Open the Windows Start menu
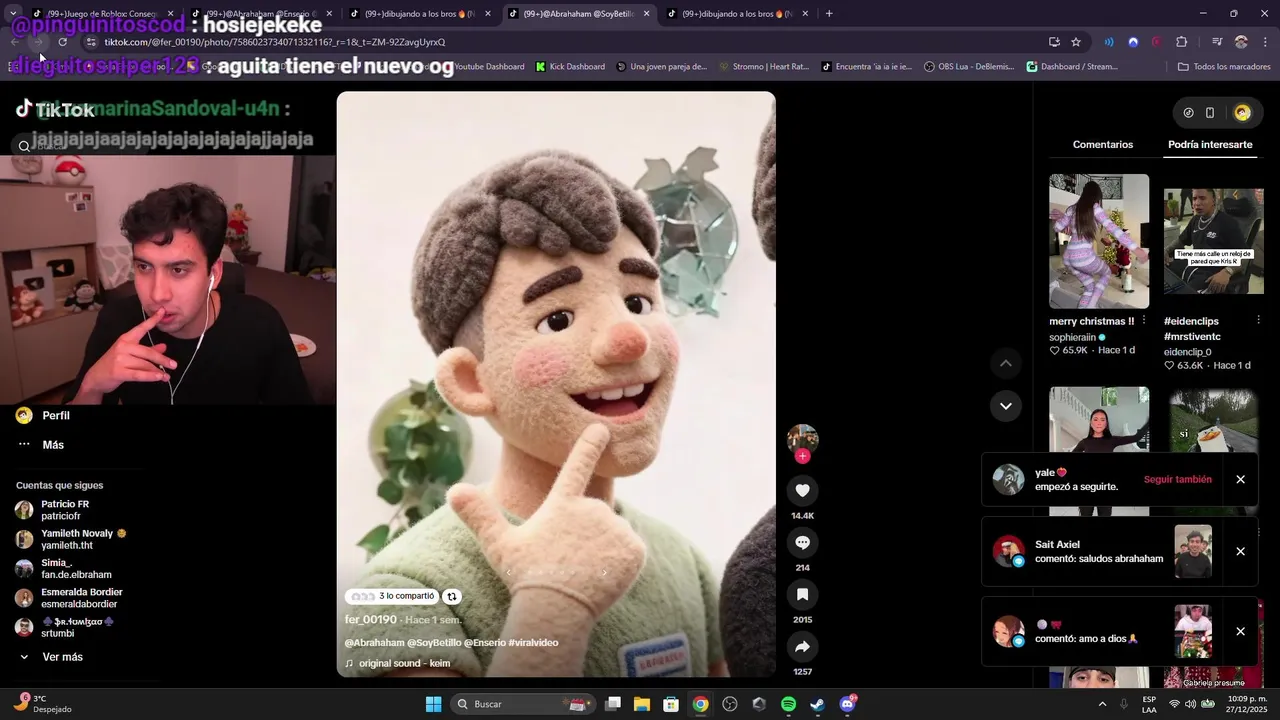Screen dimensions: 1280x720 click(433, 704)
